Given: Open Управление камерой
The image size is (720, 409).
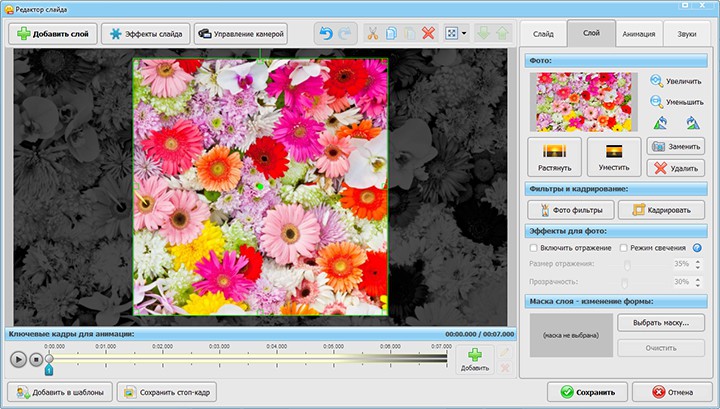Looking at the screenshot, I should point(241,34).
